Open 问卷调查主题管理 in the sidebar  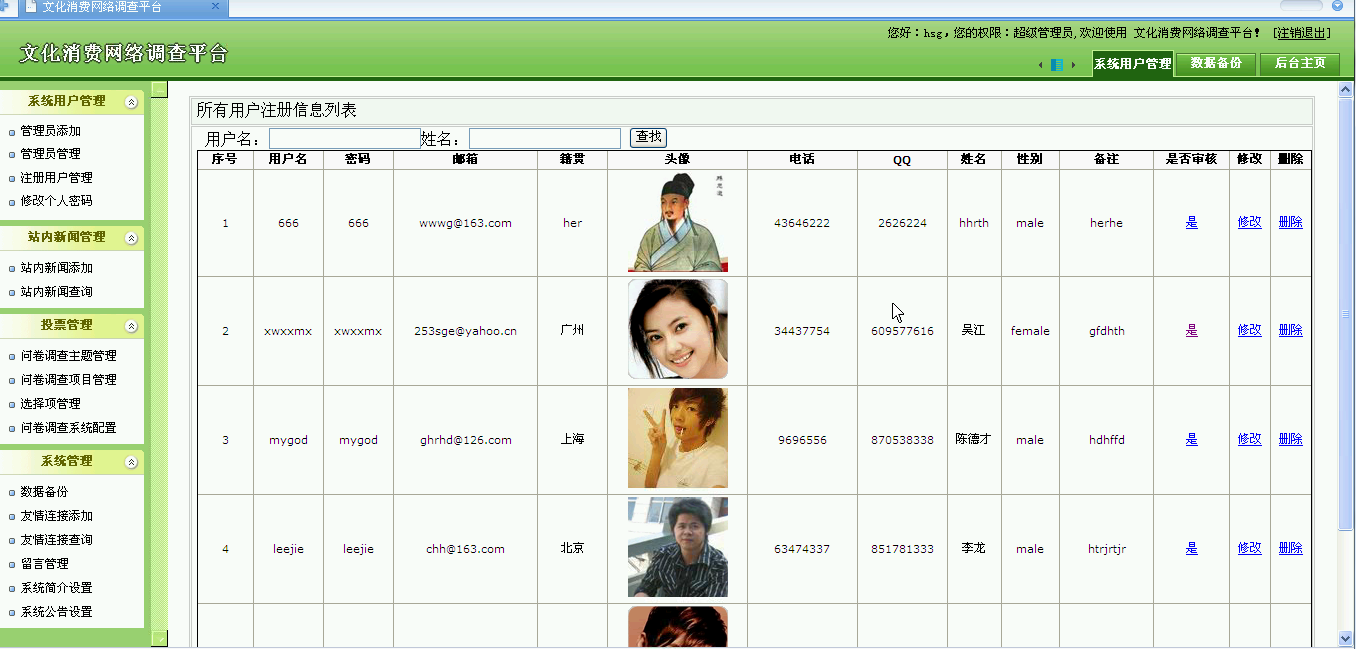[68, 356]
